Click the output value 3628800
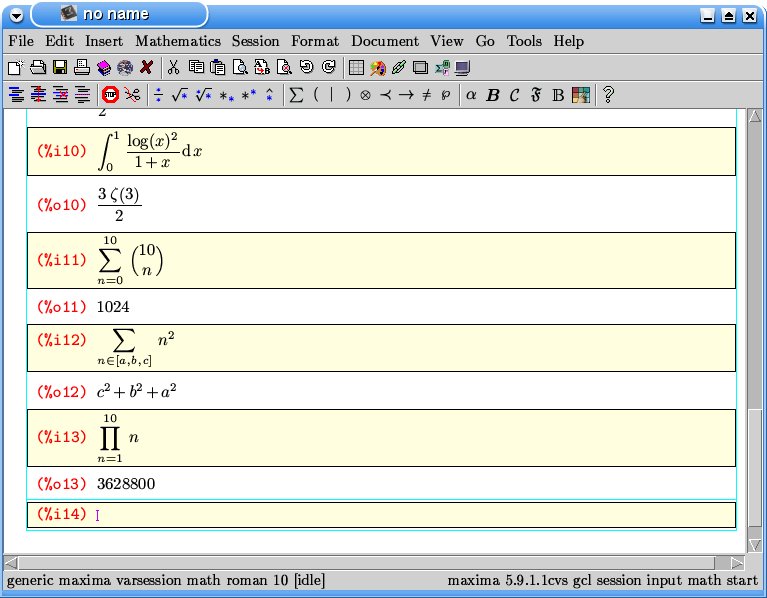The image size is (767, 598). [126, 484]
